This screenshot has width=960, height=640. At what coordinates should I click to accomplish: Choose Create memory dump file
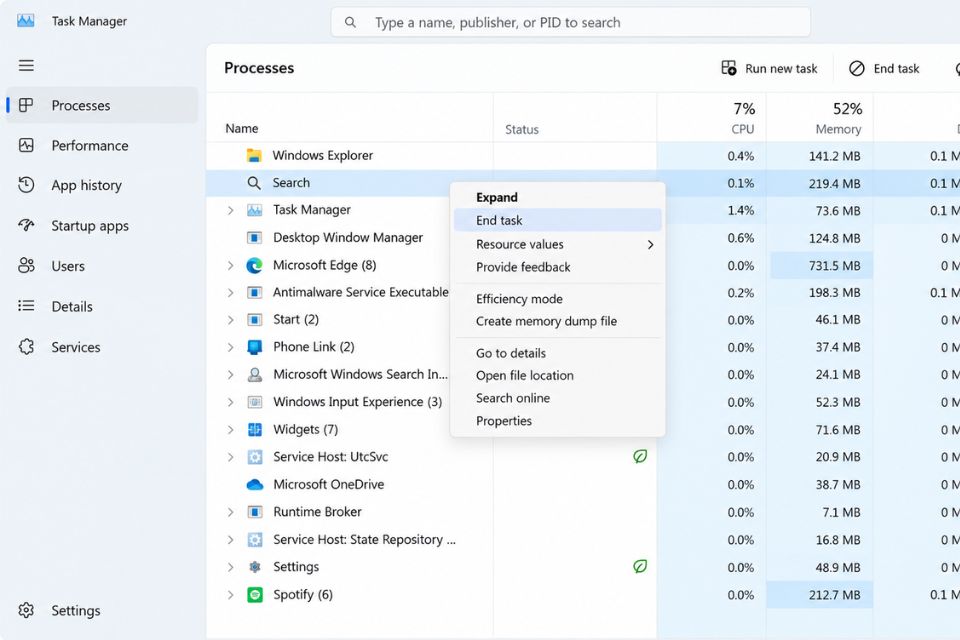click(x=558, y=321)
